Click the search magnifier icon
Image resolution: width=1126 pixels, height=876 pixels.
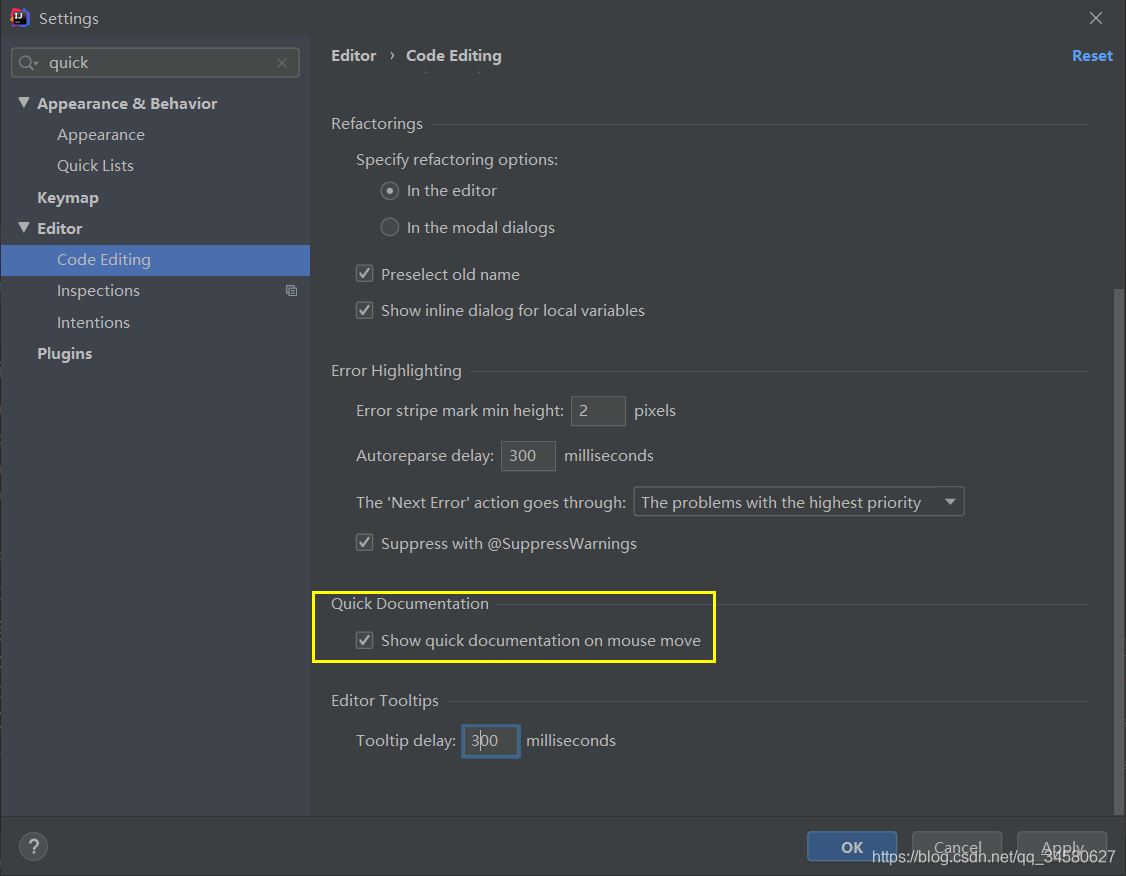(29, 63)
